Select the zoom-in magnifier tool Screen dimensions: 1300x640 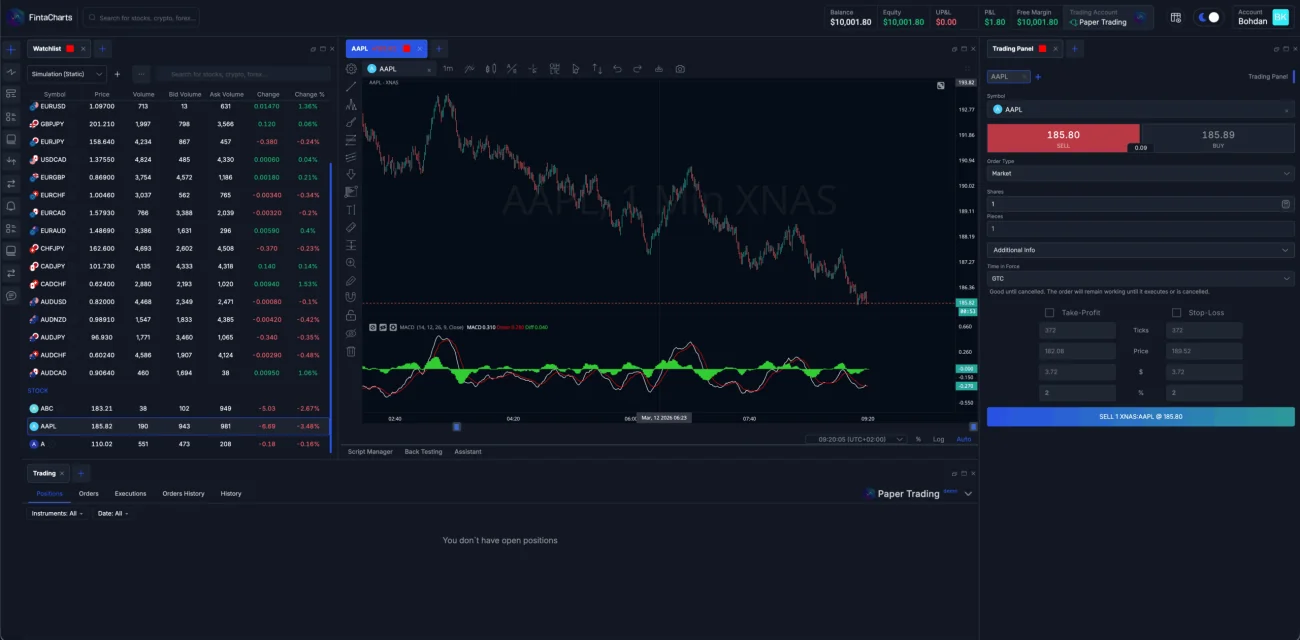click(351, 263)
